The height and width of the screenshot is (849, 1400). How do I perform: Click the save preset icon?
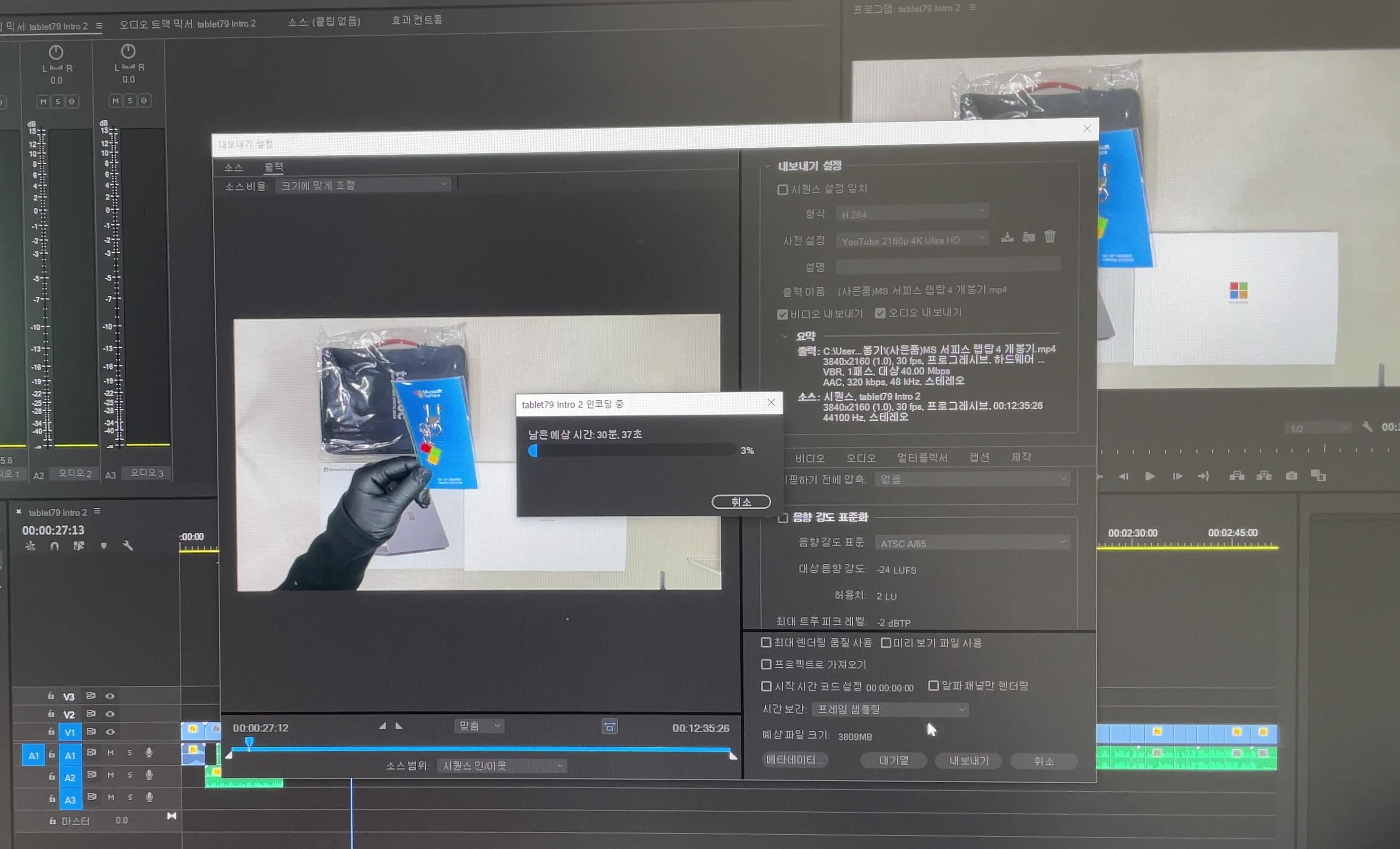coord(1007,237)
